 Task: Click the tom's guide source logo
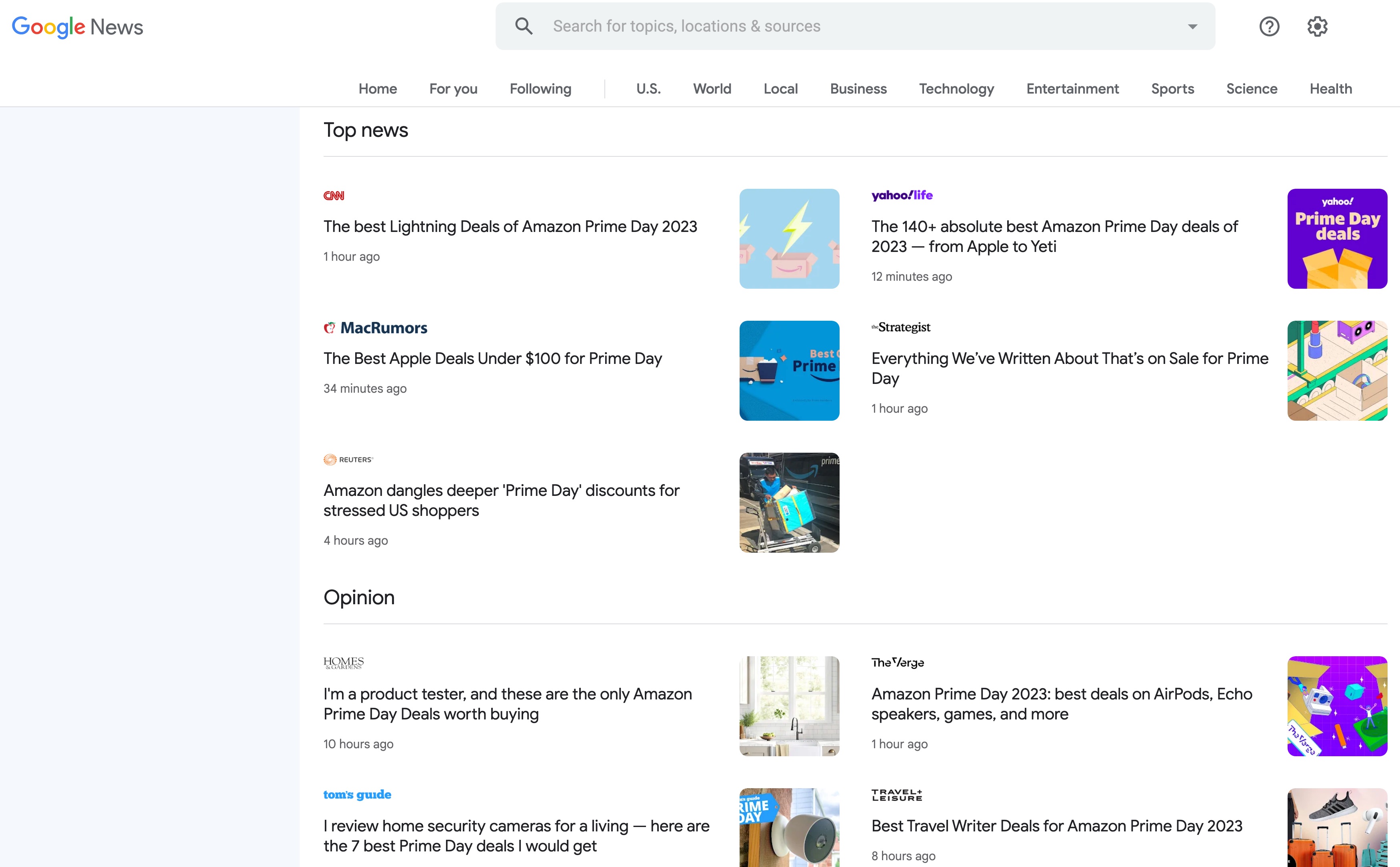(x=357, y=795)
